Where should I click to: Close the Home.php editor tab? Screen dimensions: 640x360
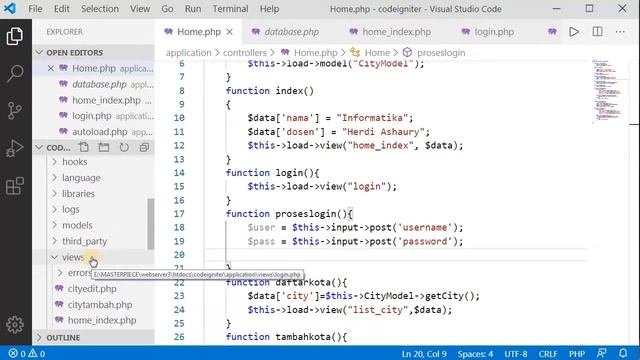pyautogui.click(x=230, y=32)
